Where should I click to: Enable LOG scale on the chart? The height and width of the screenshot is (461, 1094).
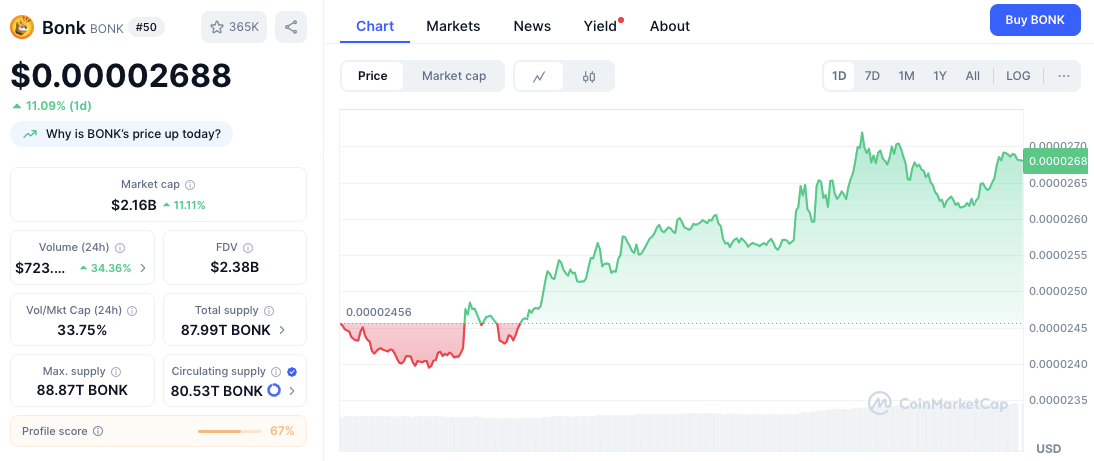(x=1018, y=76)
